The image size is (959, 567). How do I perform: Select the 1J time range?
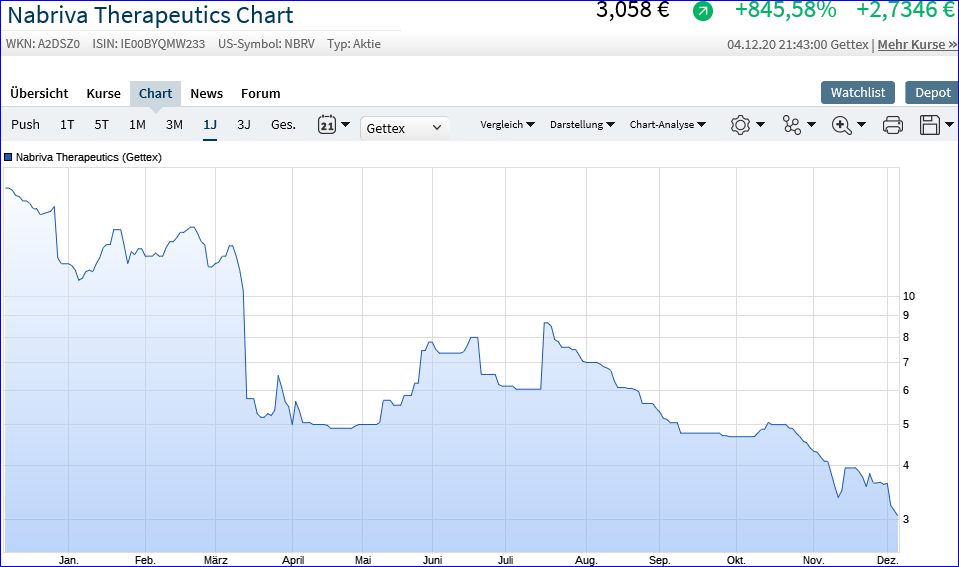coord(210,125)
